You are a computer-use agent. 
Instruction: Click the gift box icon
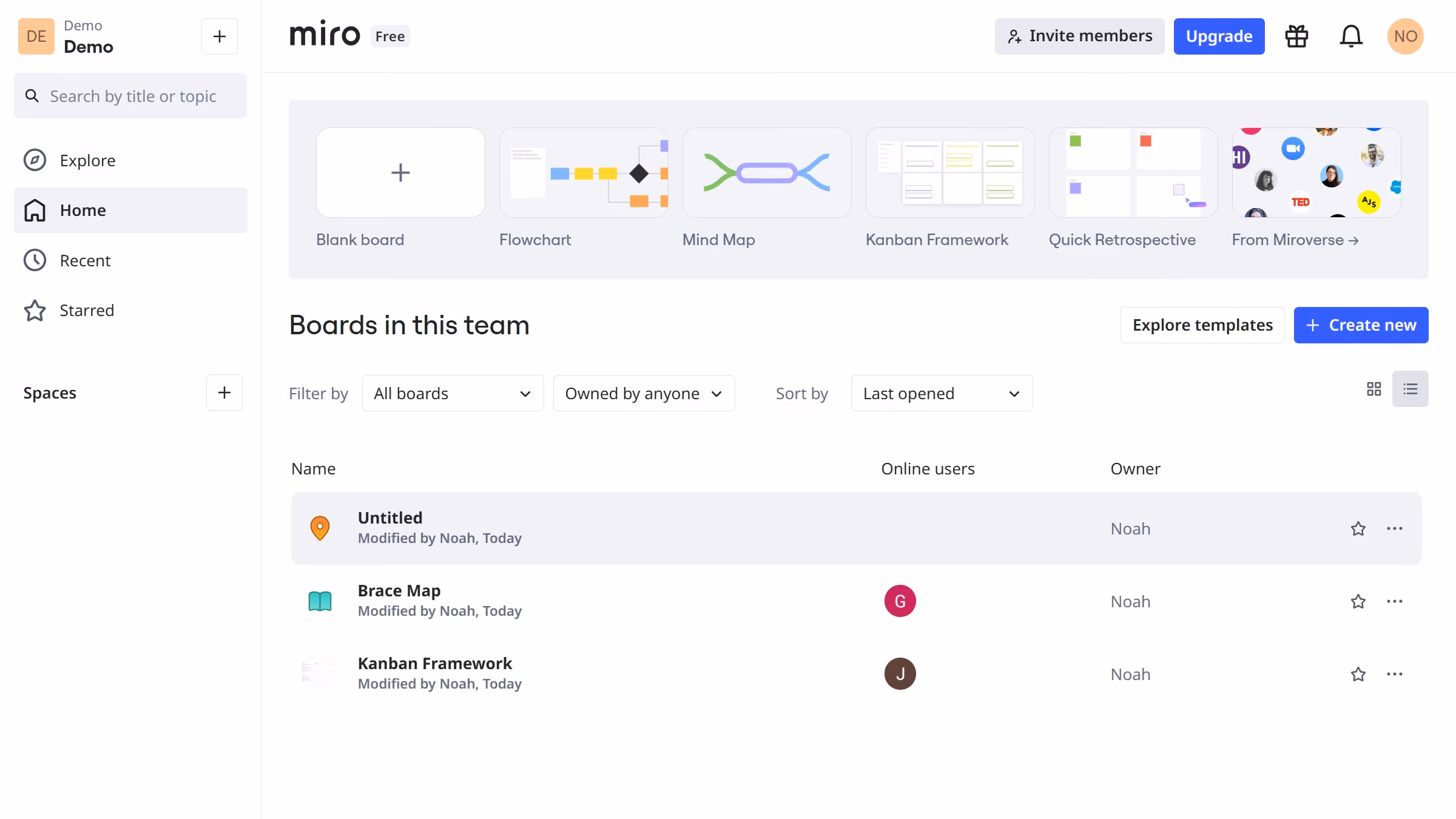point(1296,36)
